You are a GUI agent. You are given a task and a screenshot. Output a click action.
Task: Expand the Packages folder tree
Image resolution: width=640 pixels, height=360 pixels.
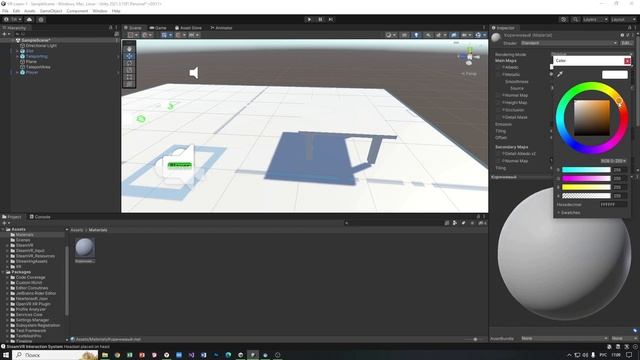point(3,272)
